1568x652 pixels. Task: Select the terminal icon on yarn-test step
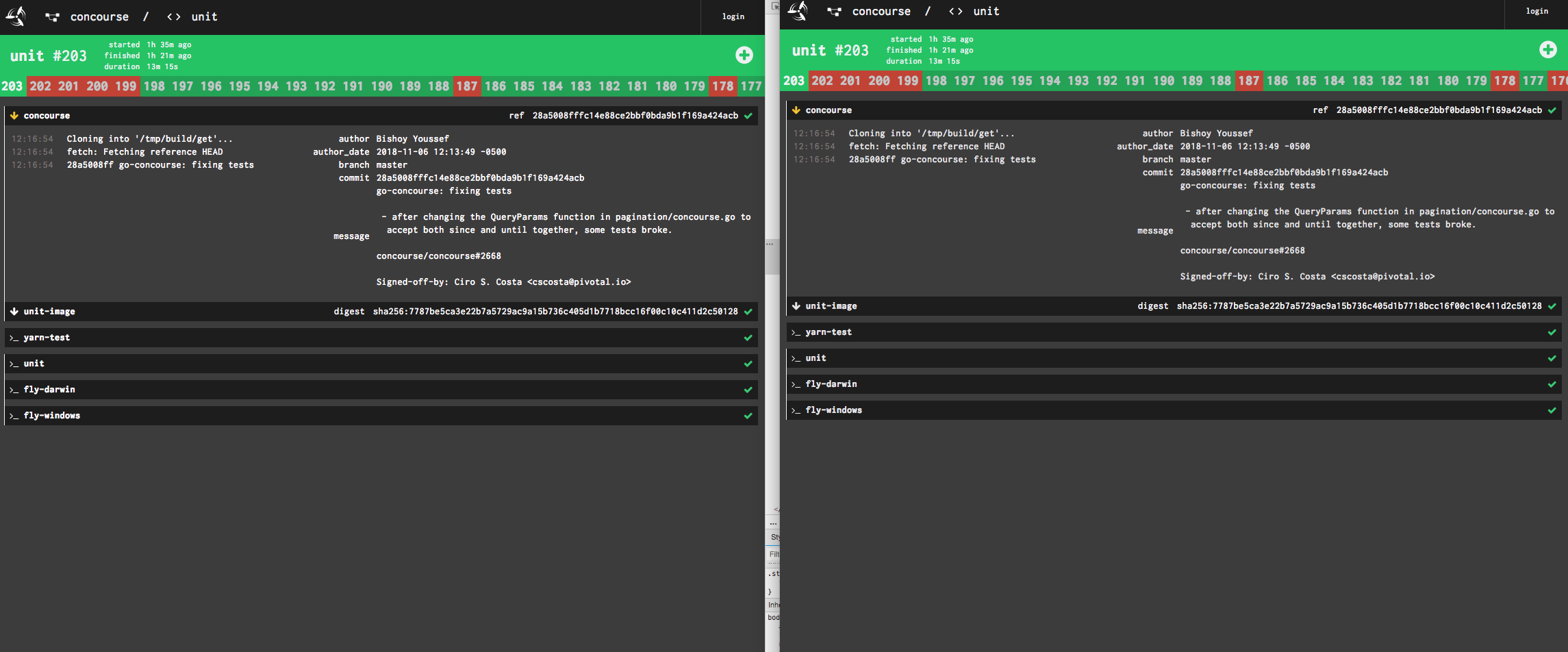click(x=12, y=337)
